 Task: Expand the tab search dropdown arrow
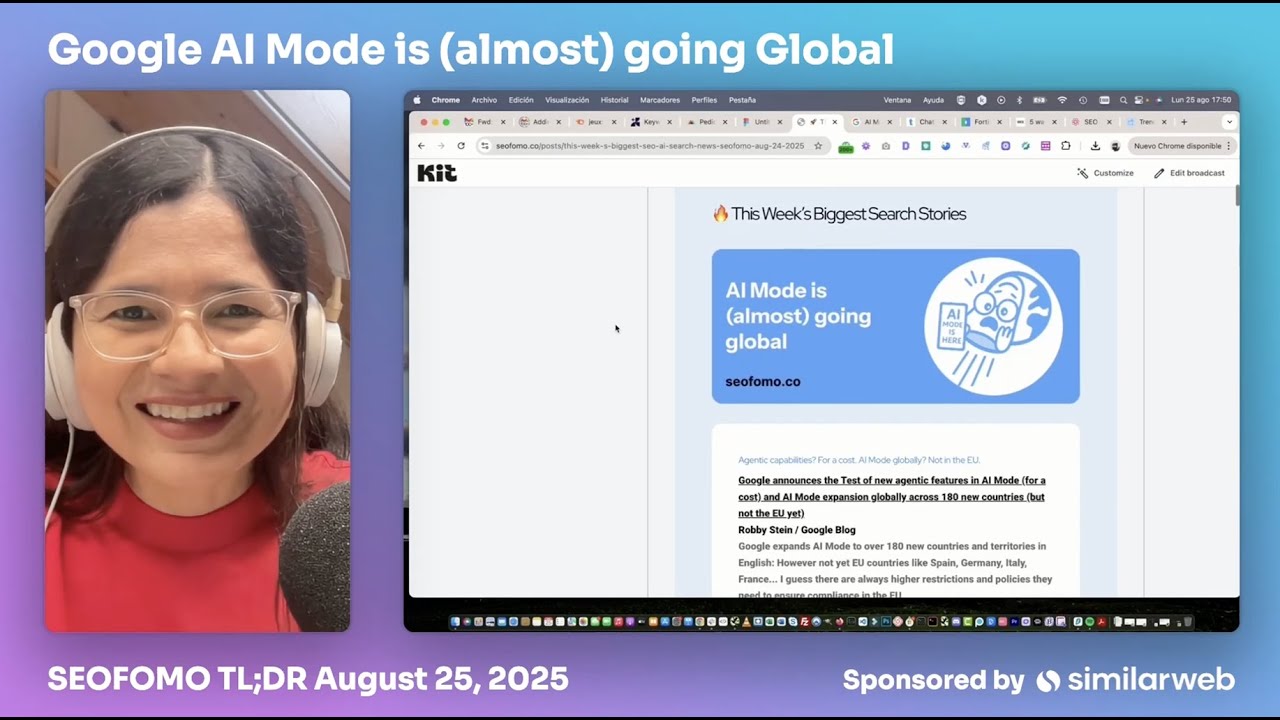point(1229,122)
